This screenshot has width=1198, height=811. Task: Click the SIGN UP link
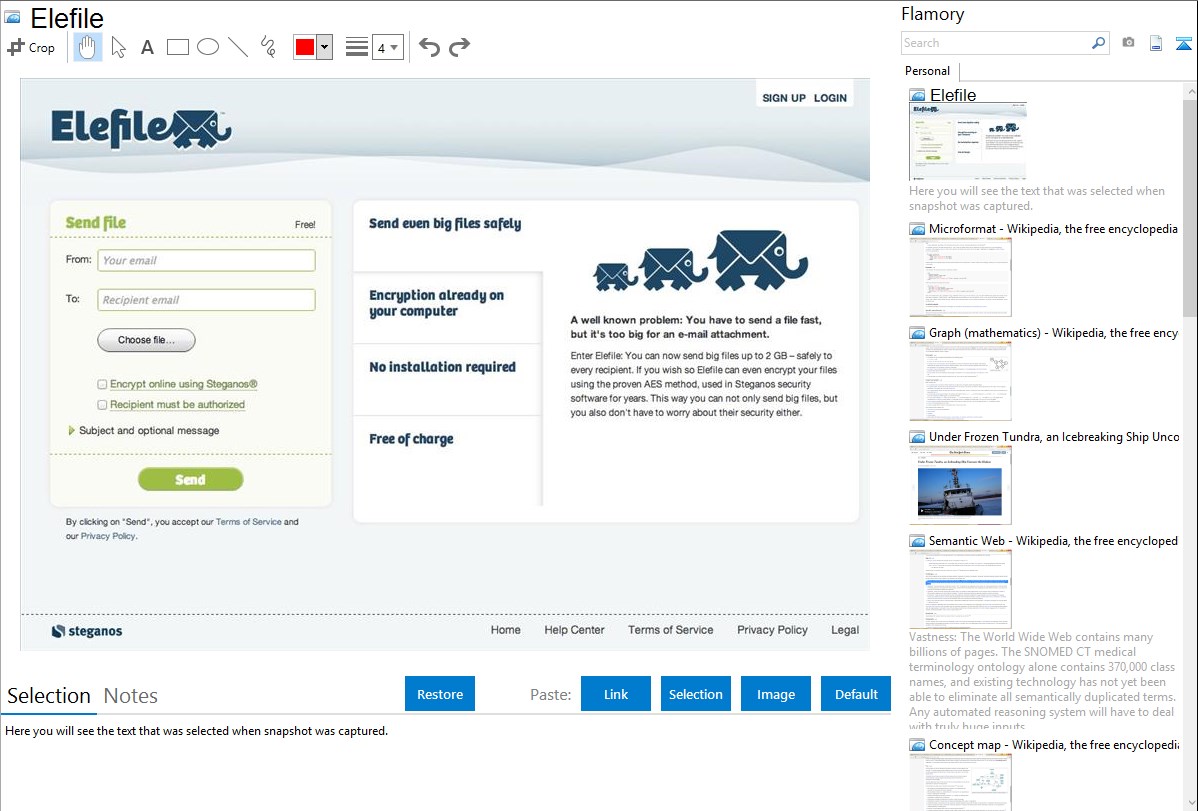click(784, 98)
